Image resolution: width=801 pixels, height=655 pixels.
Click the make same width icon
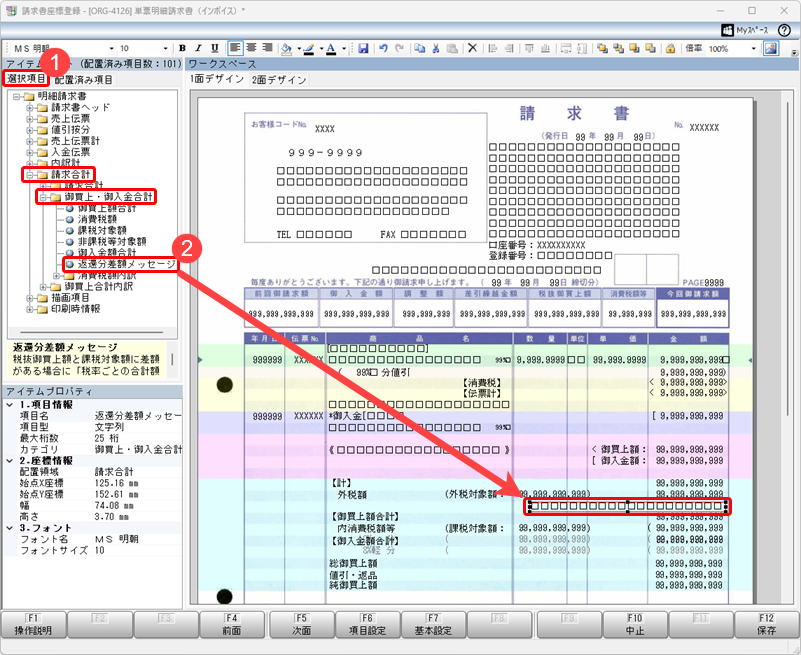click(x=566, y=49)
